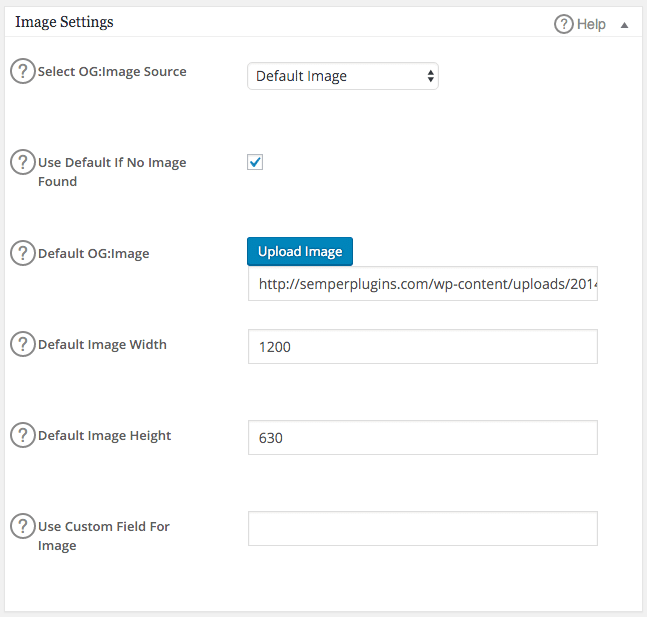Uncheck Use Default If No Image Found
Screen dimensions: 647x617
point(255,162)
